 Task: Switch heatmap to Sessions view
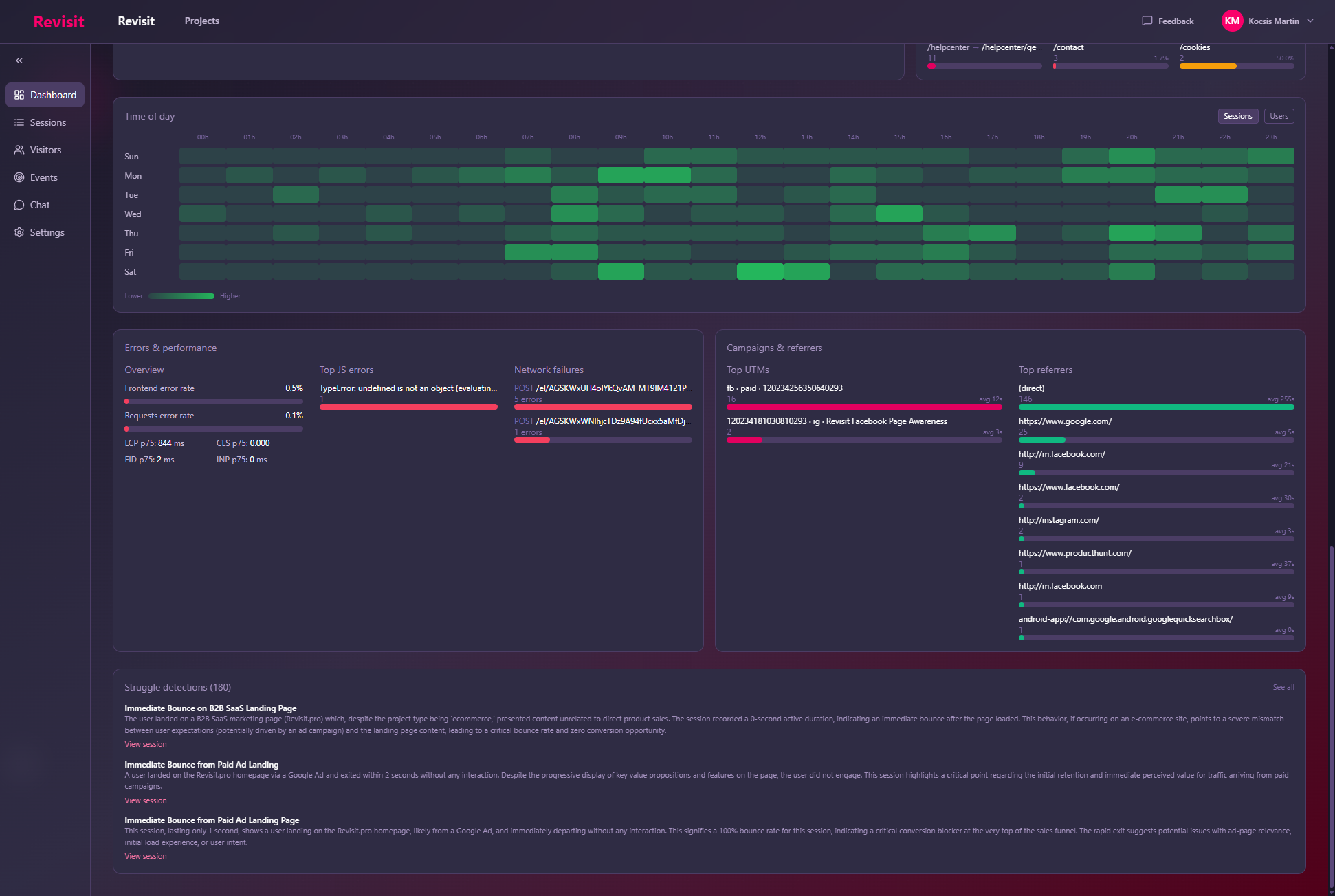(x=1237, y=116)
